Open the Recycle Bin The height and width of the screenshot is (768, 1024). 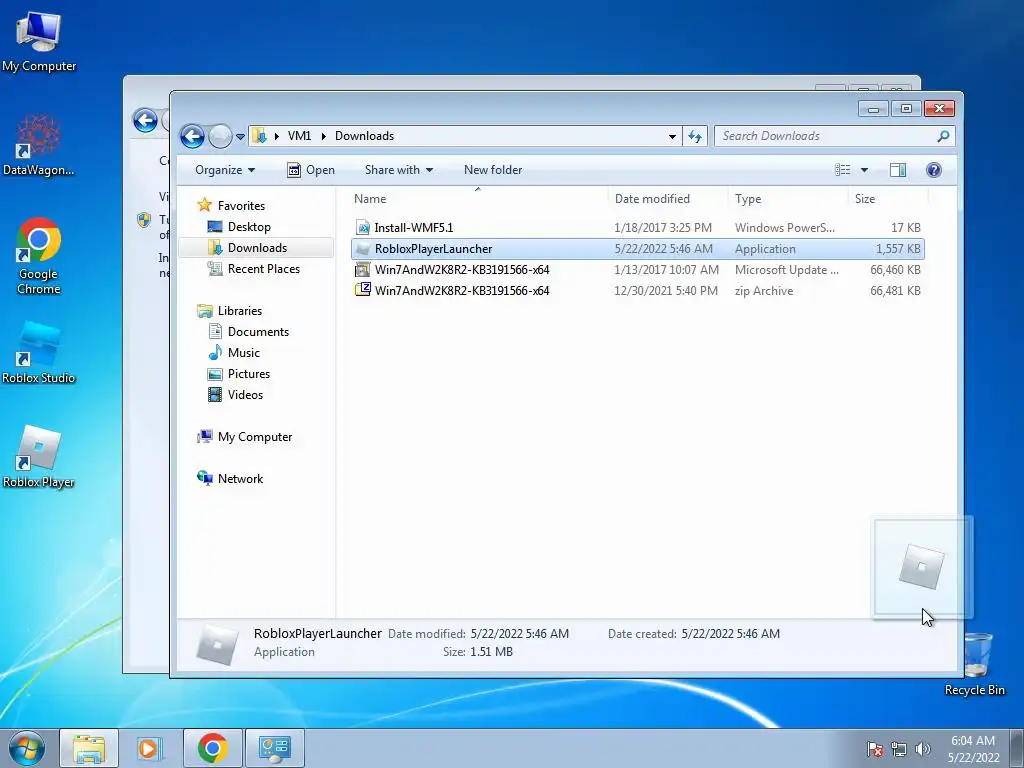pyautogui.click(x=974, y=664)
